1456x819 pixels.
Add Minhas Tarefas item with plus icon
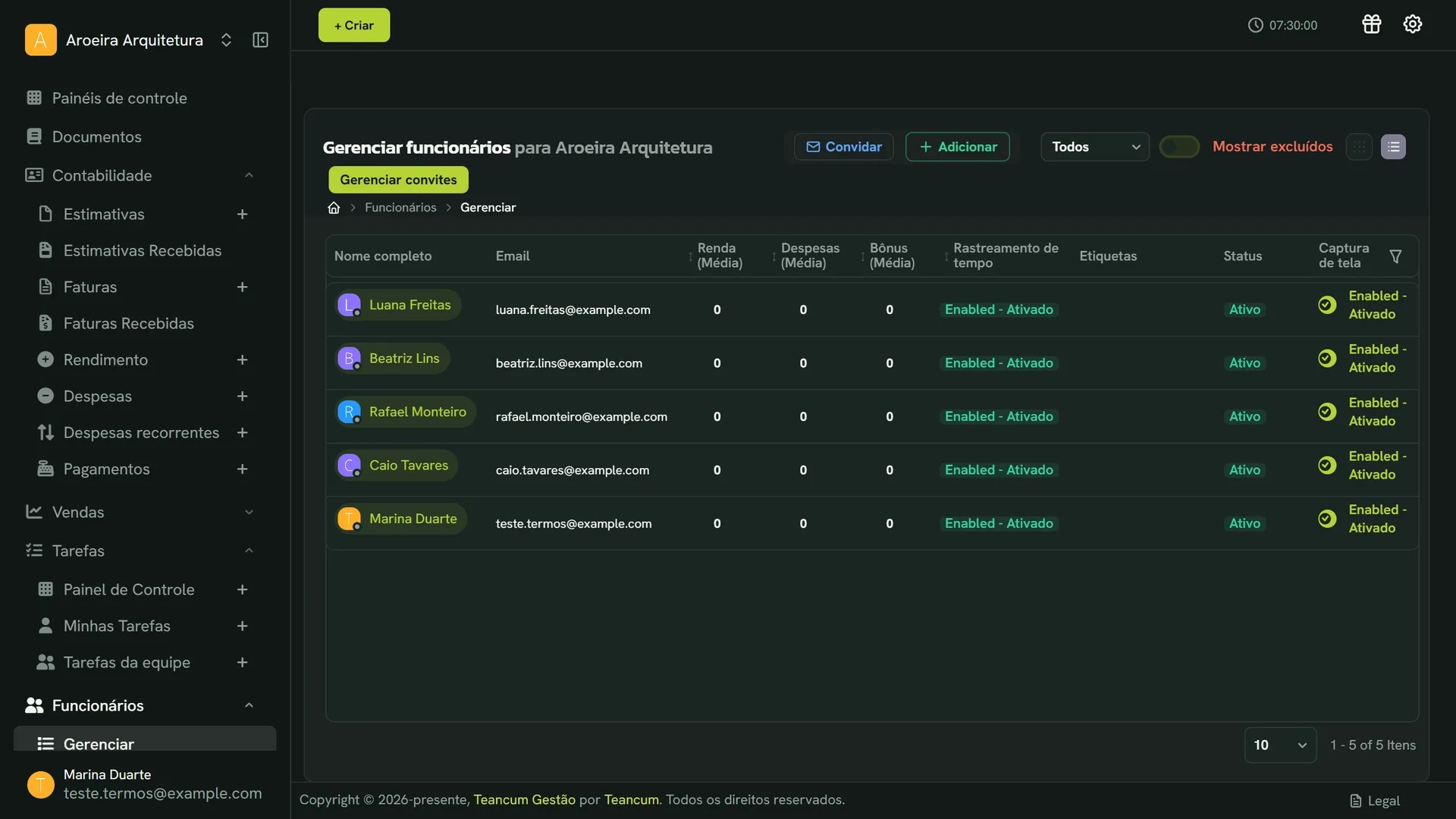[x=242, y=626]
